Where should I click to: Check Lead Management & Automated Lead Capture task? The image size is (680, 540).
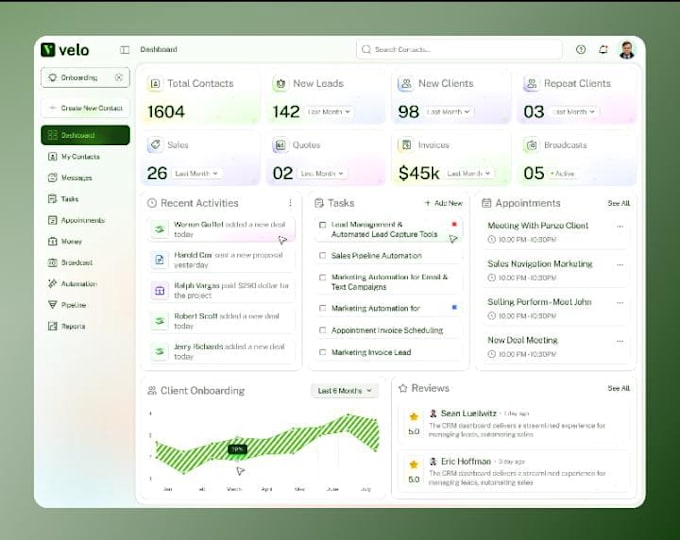pyautogui.click(x=322, y=225)
